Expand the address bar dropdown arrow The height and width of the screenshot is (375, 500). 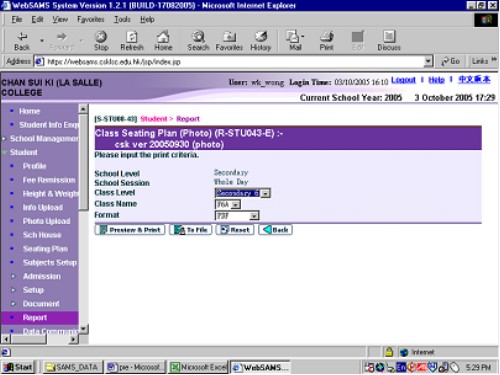point(428,62)
